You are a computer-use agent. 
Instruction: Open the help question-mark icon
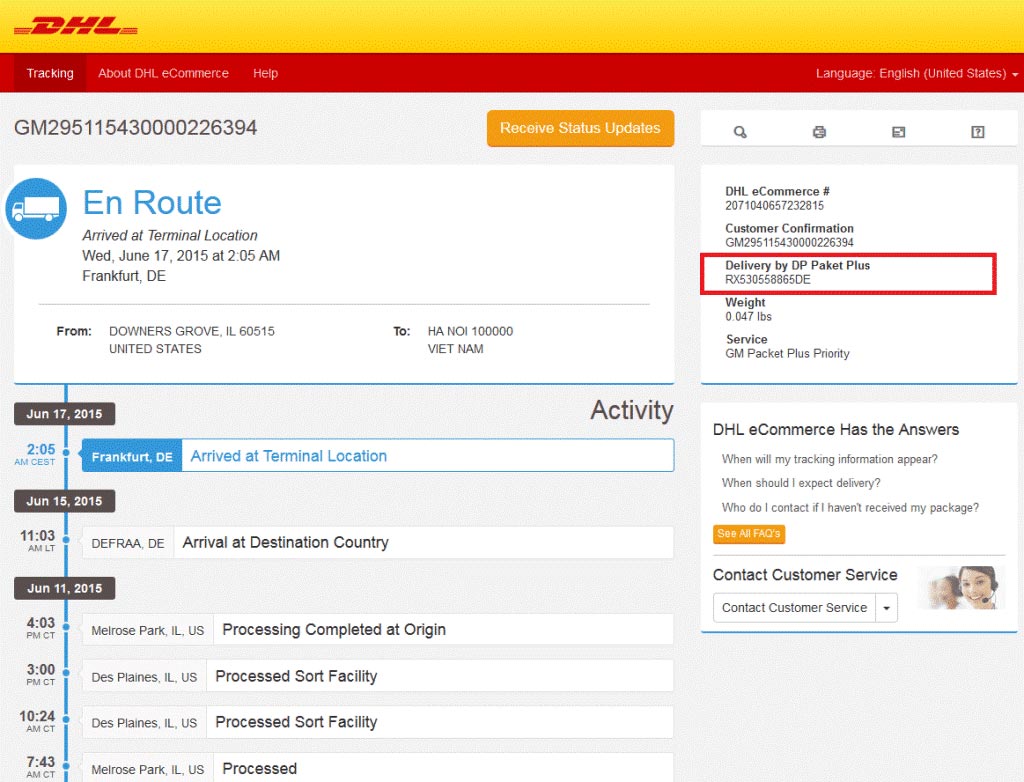(978, 132)
